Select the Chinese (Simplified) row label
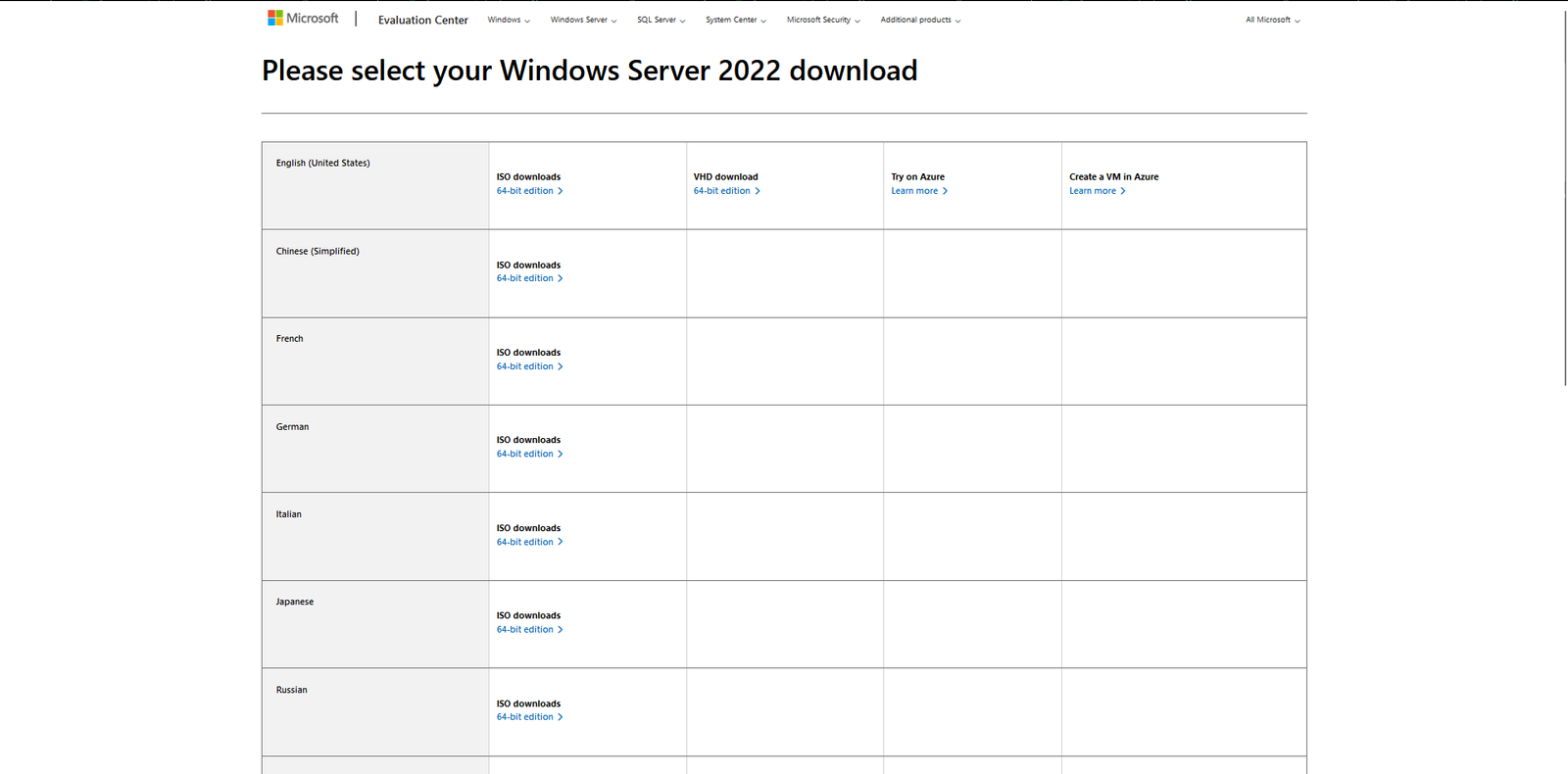The width and height of the screenshot is (1568, 774). (x=318, y=251)
